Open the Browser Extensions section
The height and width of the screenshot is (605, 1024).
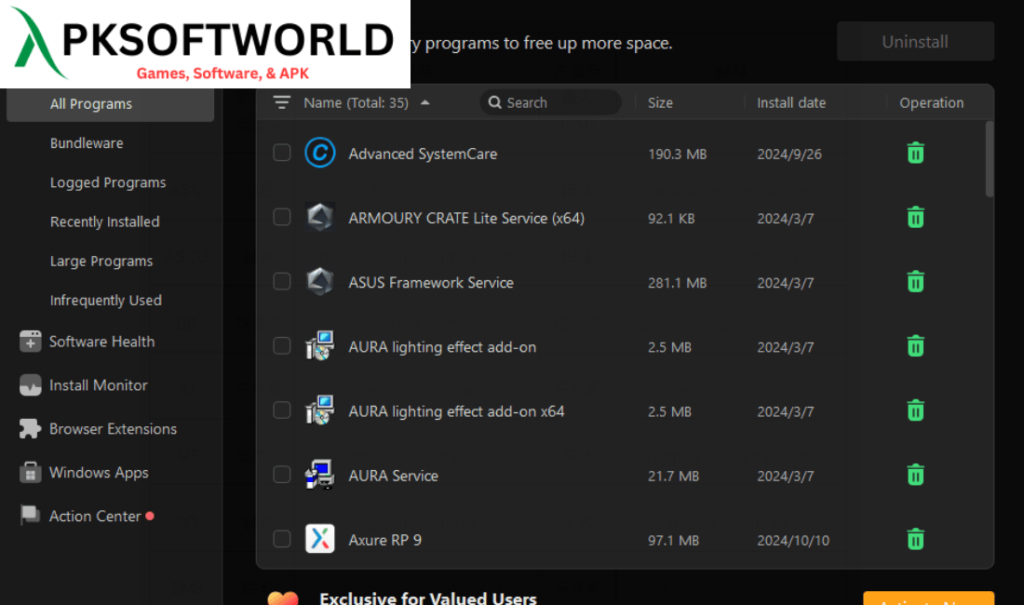(x=113, y=429)
